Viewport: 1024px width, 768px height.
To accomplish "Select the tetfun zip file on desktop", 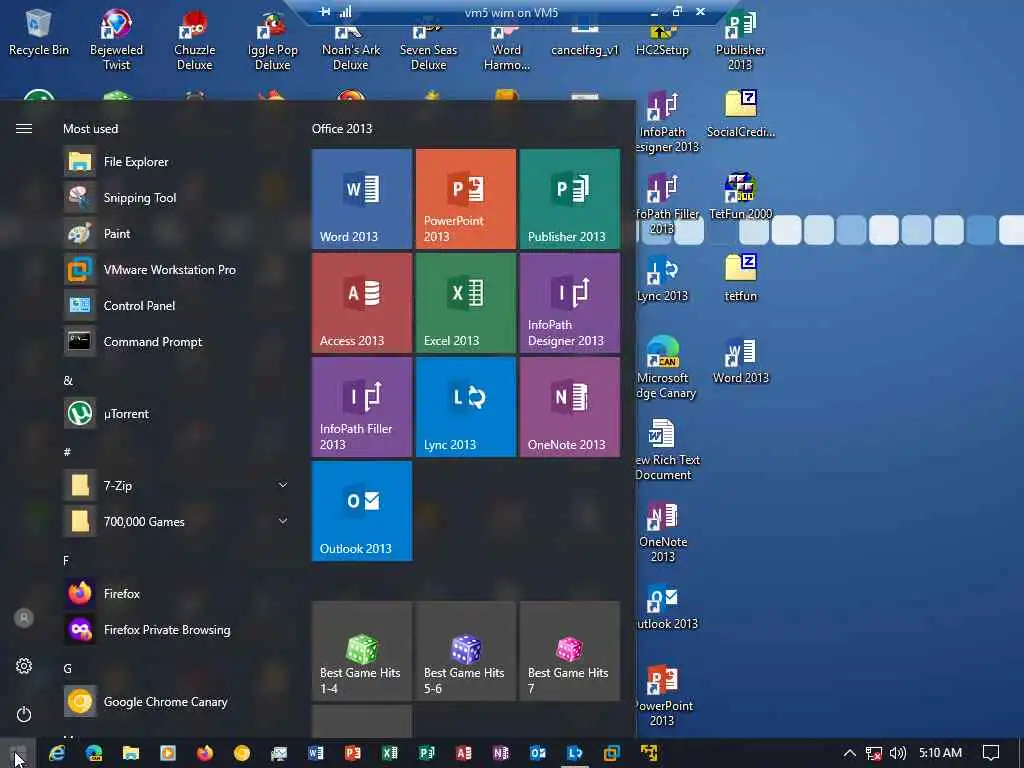I will pos(741,278).
